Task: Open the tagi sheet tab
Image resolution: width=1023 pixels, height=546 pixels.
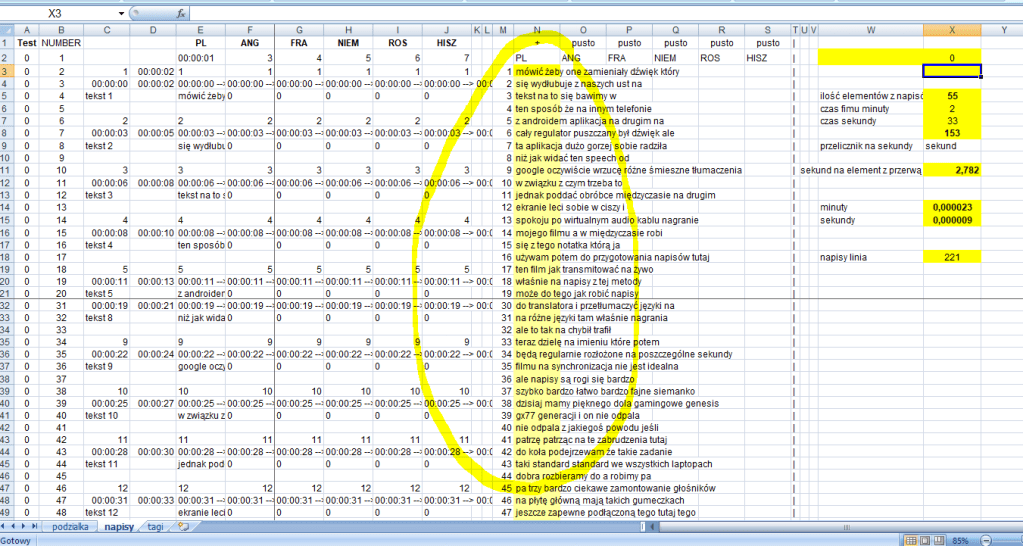Action: [155, 526]
